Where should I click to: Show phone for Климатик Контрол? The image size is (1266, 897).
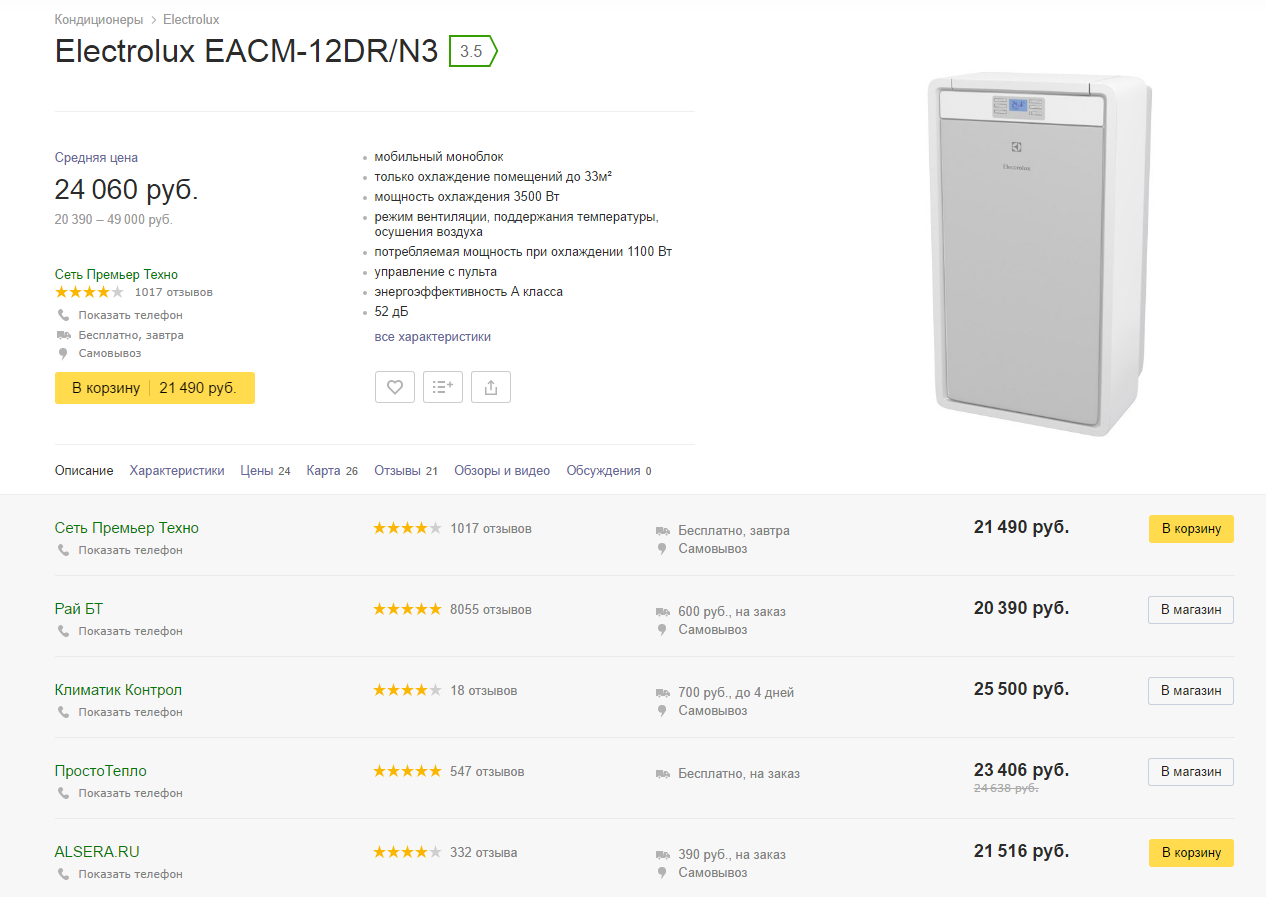pyautogui.click(x=130, y=712)
